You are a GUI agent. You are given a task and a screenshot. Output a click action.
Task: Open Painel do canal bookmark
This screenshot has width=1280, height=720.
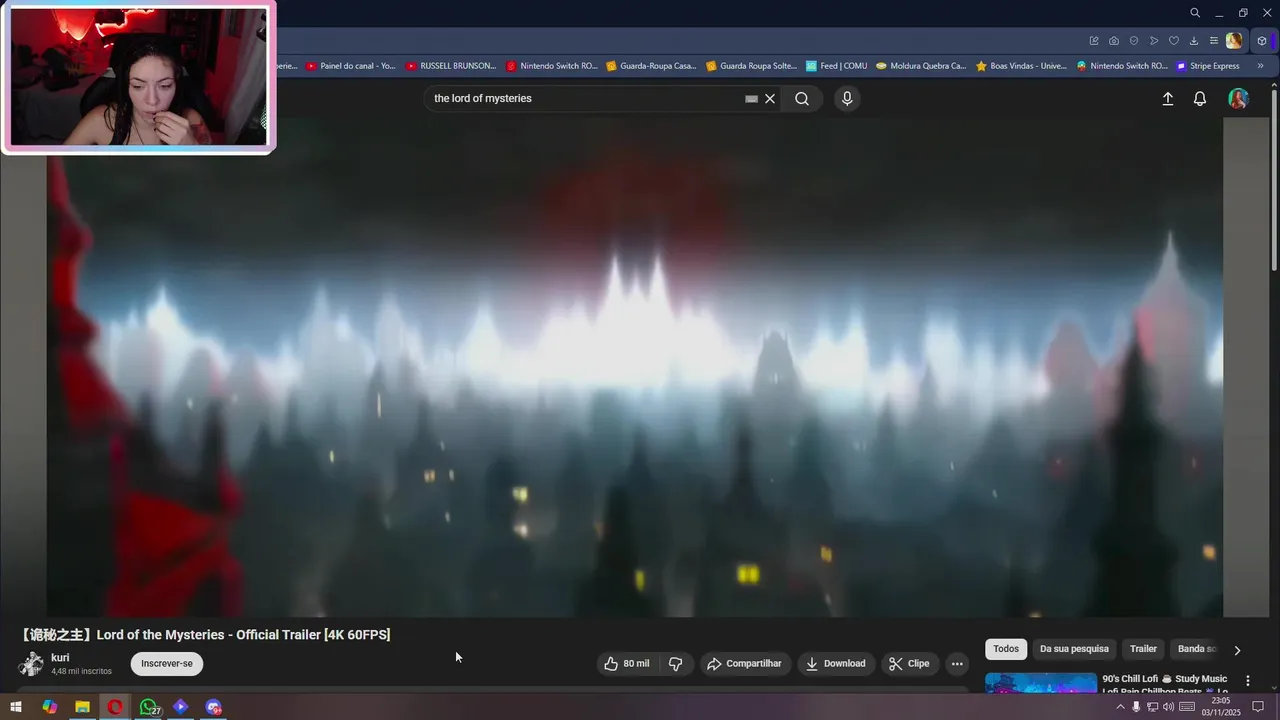351,66
